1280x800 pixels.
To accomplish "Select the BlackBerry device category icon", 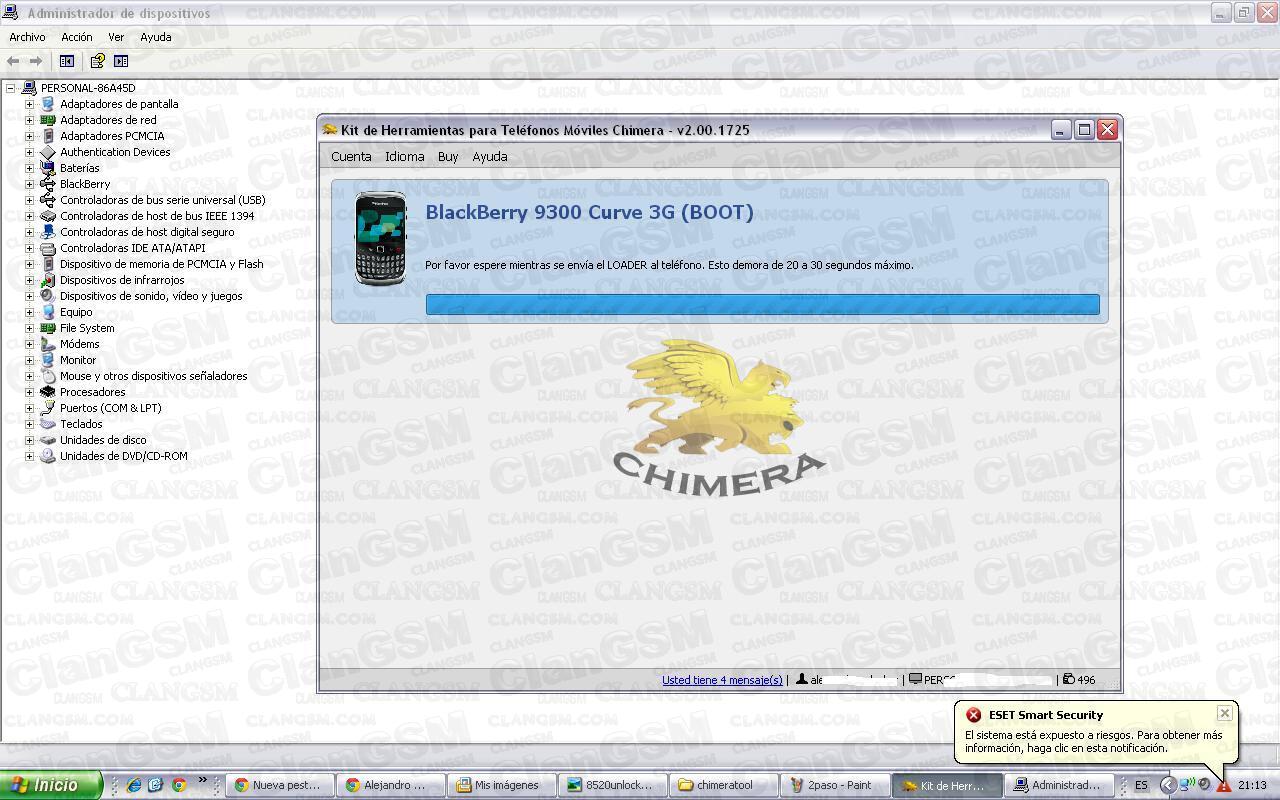I will point(47,184).
